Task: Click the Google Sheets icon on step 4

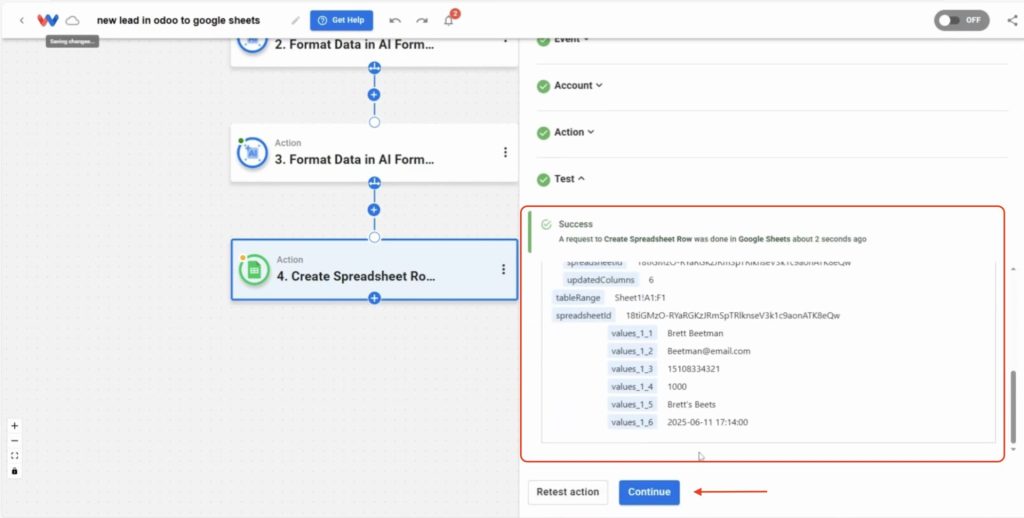Action: (254, 270)
